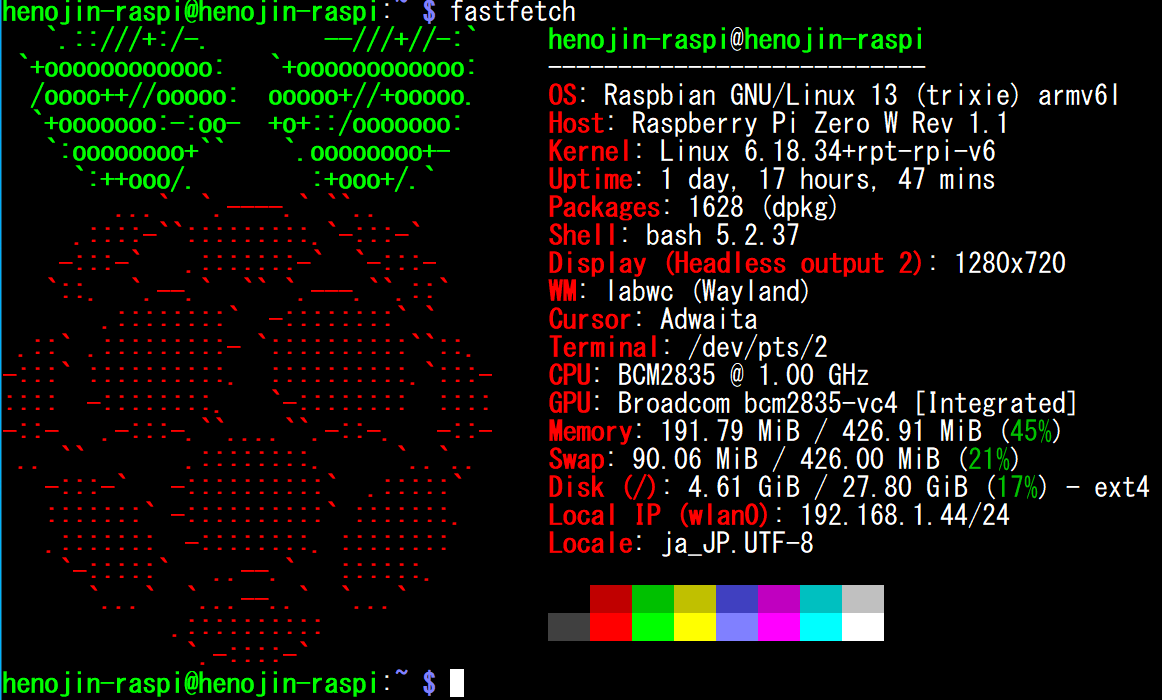Click the green 45% memory percentage
Image resolution: width=1162 pixels, height=700 pixels.
[x=1030, y=431]
